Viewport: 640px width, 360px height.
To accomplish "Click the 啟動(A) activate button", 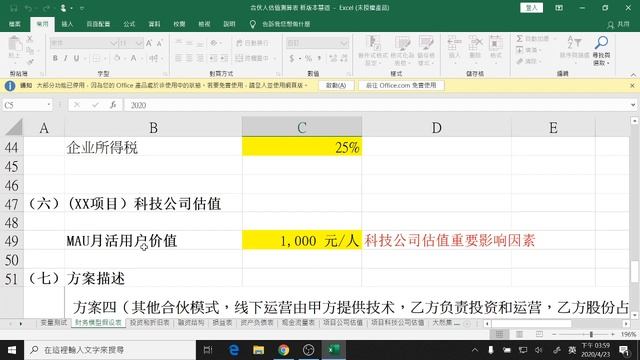I will tap(336, 85).
